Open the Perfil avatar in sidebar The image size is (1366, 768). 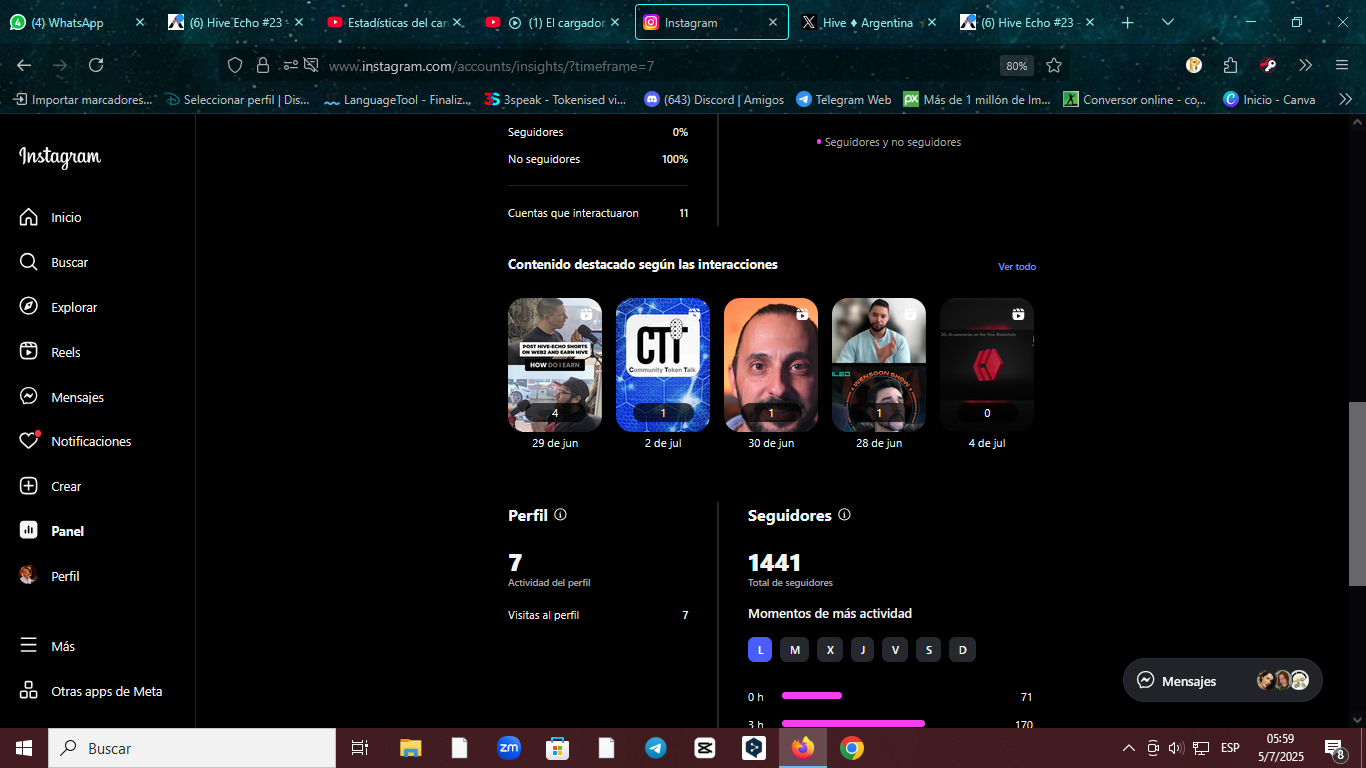[x=29, y=576]
